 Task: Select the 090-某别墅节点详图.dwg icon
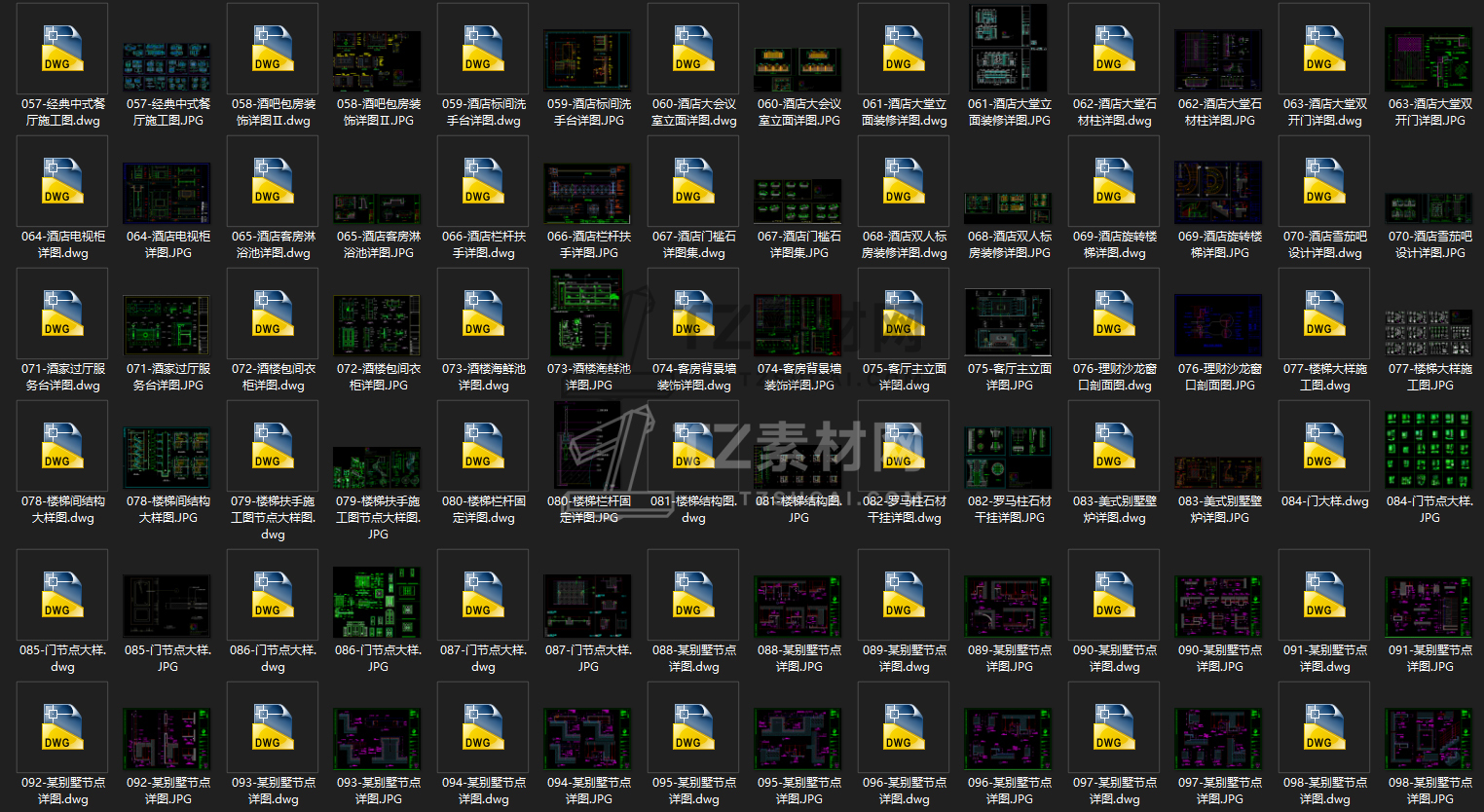point(1114,595)
